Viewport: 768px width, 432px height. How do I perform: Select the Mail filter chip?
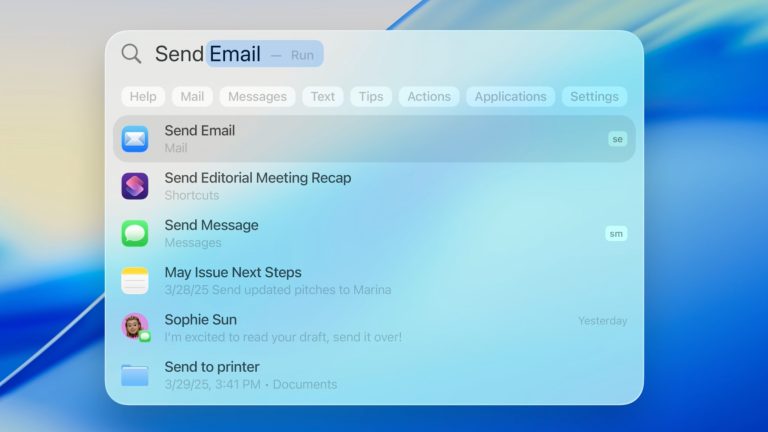point(192,97)
